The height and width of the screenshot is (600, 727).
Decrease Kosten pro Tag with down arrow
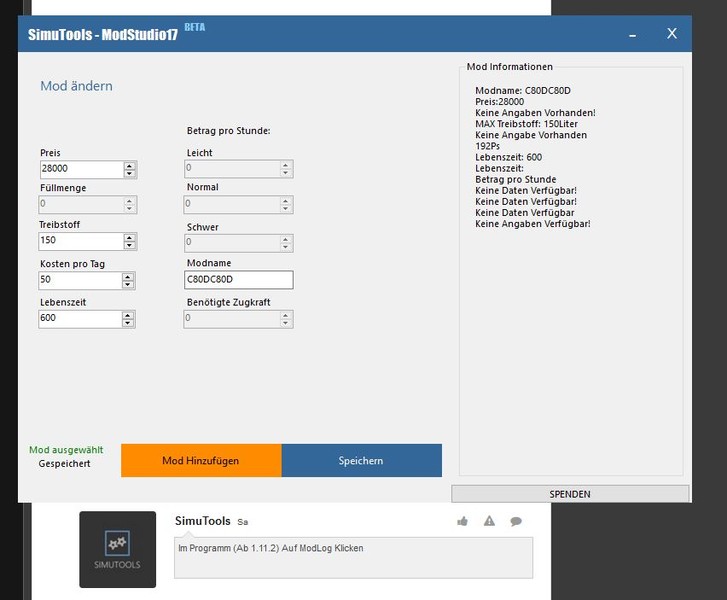[x=129, y=285]
